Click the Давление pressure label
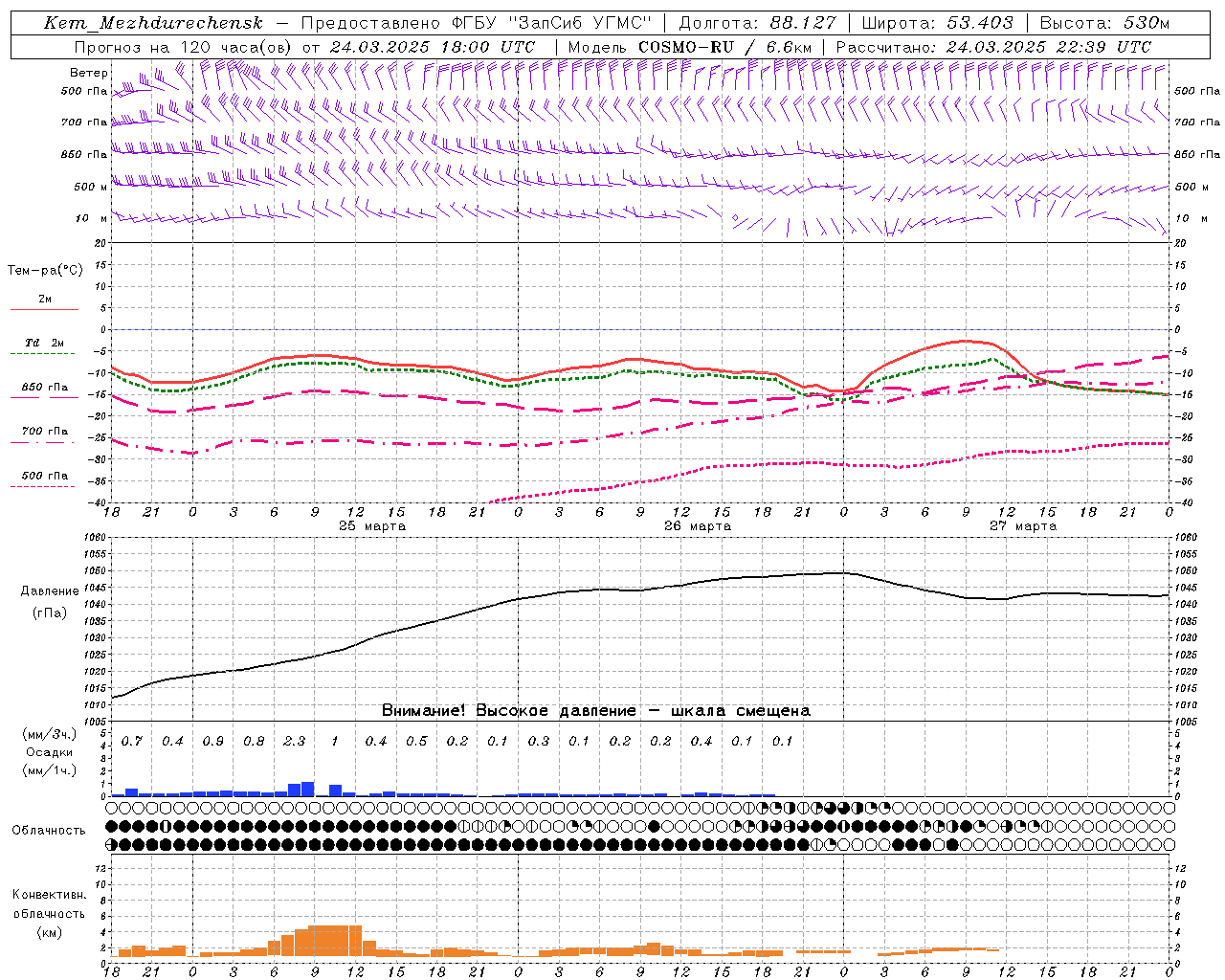The width and height of the screenshot is (1225, 980). click(50, 590)
